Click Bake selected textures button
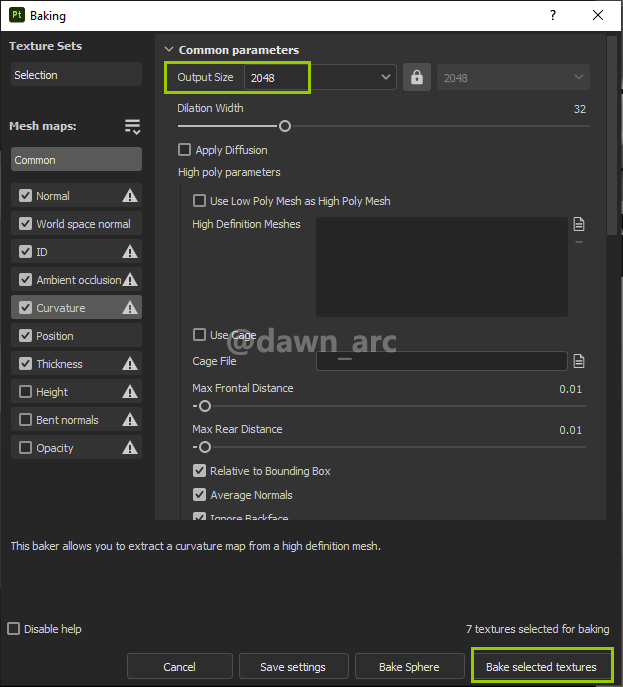The height and width of the screenshot is (687, 623). tap(541, 666)
